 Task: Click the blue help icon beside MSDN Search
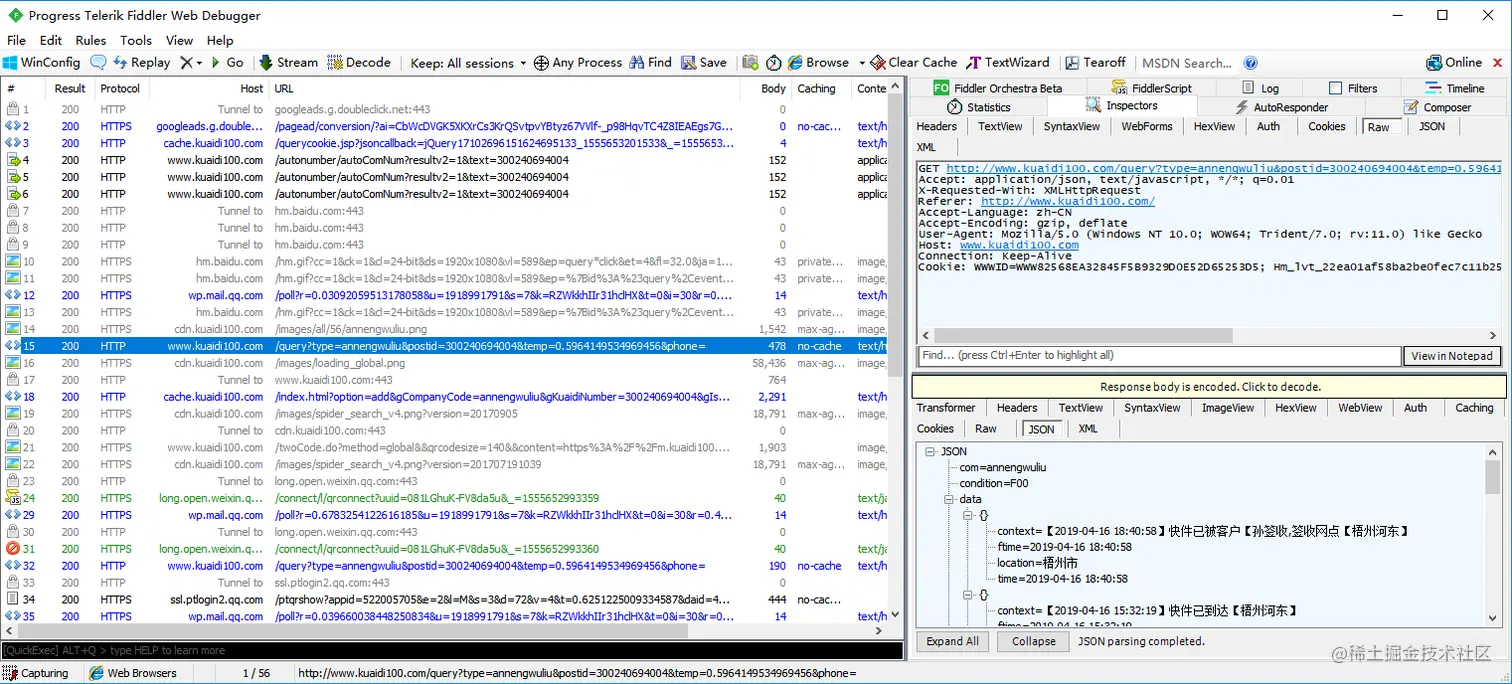point(1250,63)
